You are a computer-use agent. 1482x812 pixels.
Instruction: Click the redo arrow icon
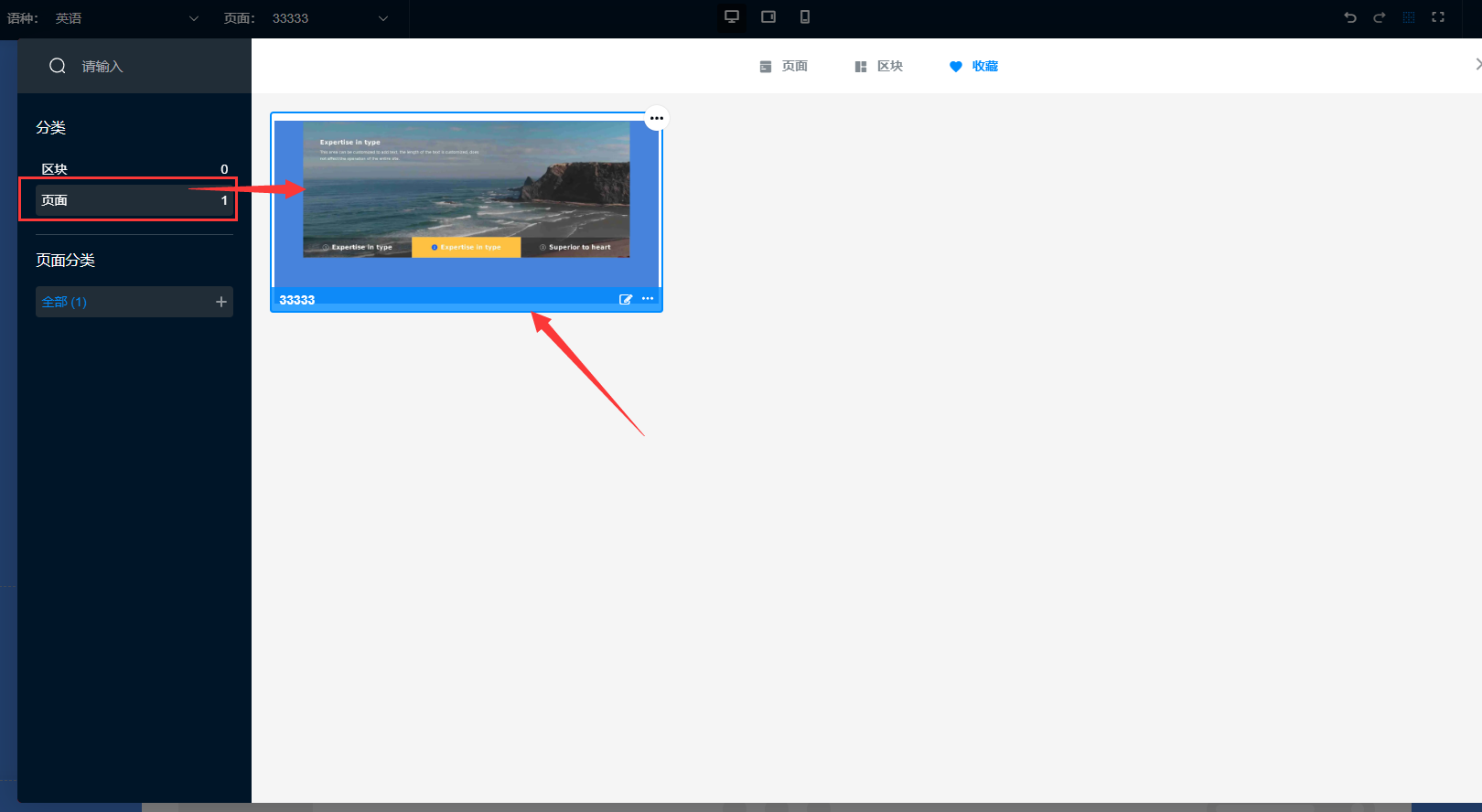(1380, 17)
